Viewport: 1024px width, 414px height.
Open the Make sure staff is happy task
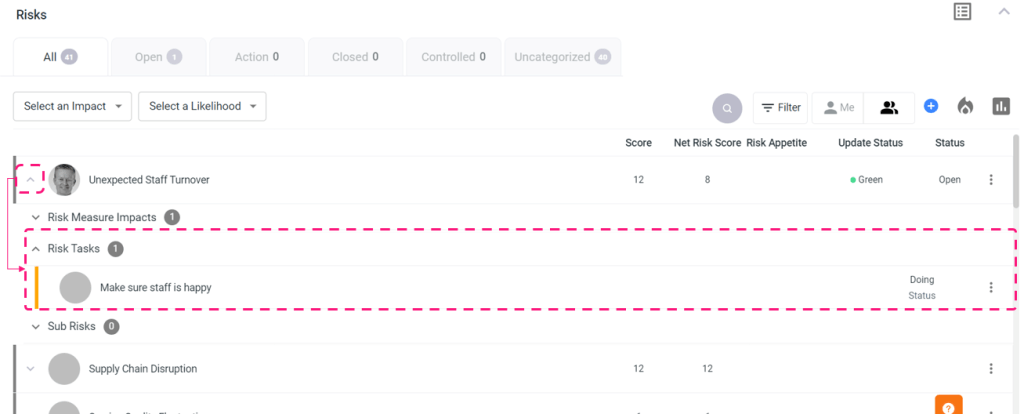point(155,288)
